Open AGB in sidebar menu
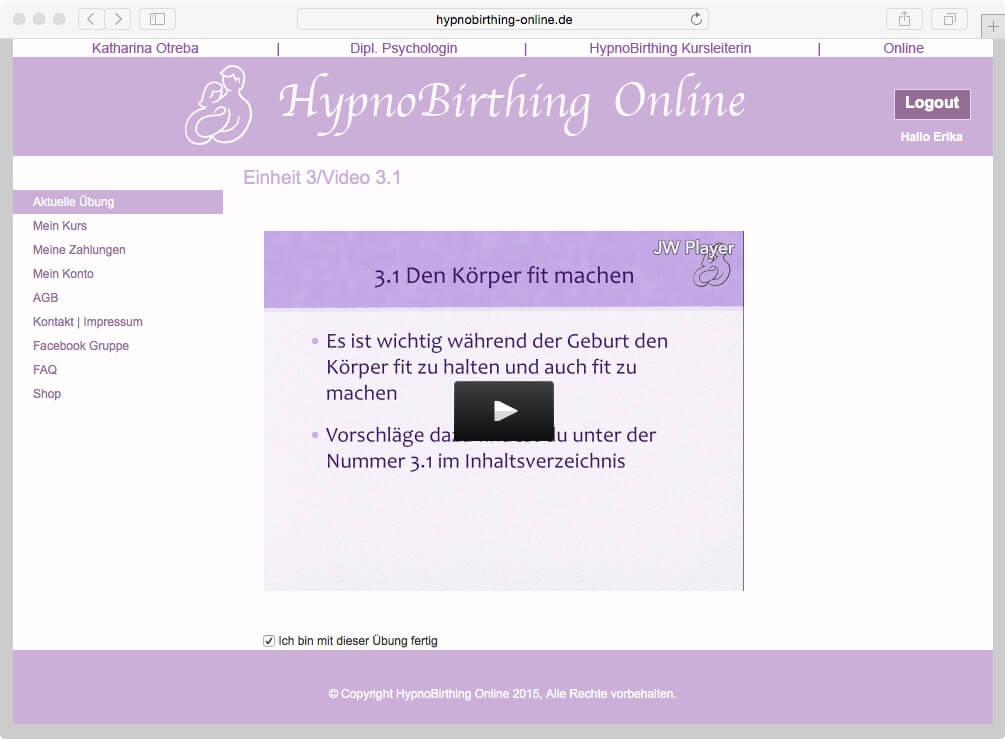 coord(45,297)
